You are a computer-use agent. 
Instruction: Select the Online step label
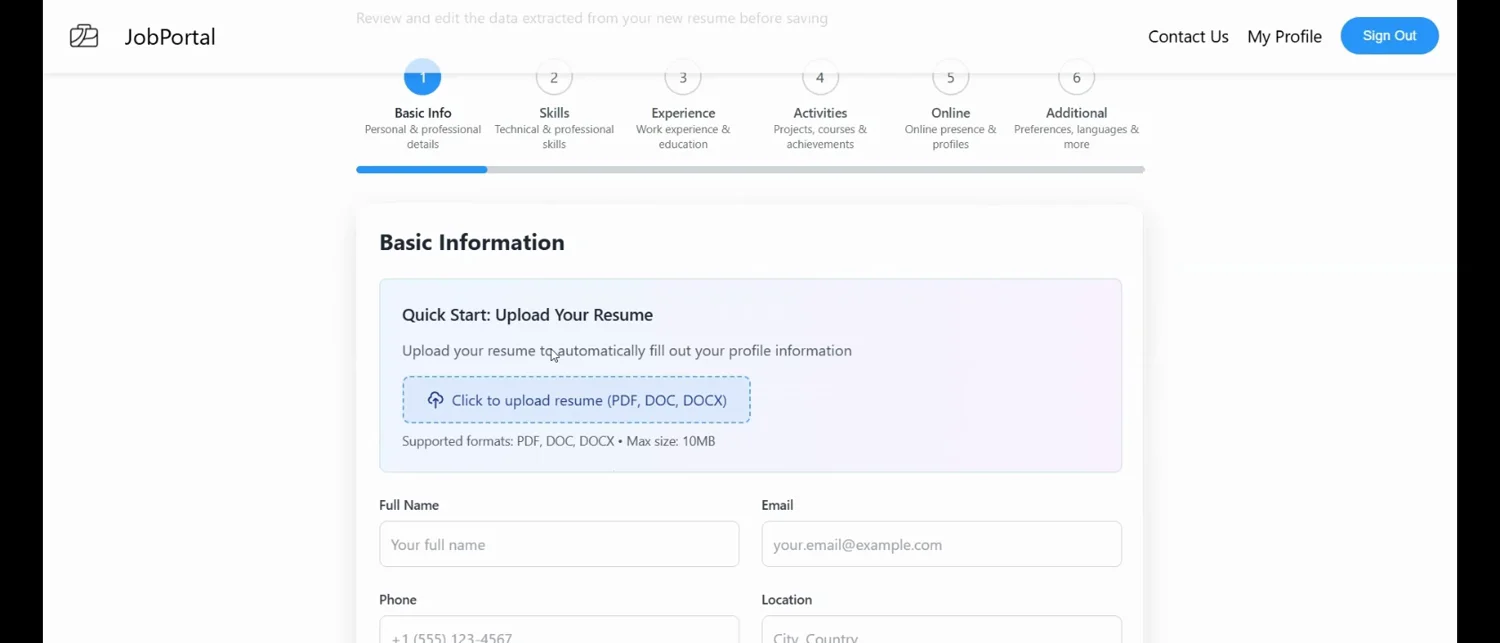pyautogui.click(x=950, y=113)
